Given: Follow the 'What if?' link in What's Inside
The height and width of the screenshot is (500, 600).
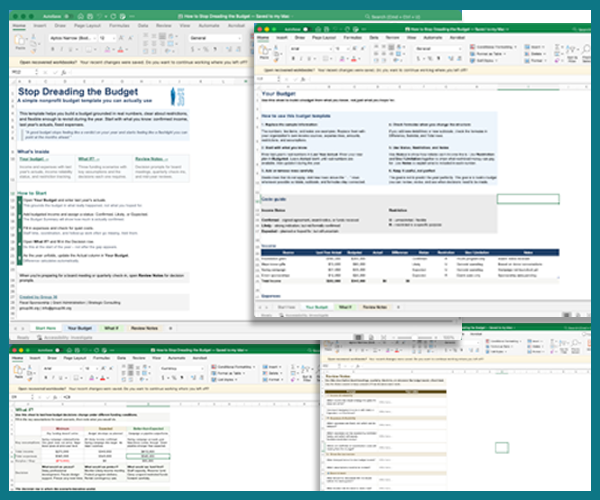Looking at the screenshot, I should tap(89, 159).
